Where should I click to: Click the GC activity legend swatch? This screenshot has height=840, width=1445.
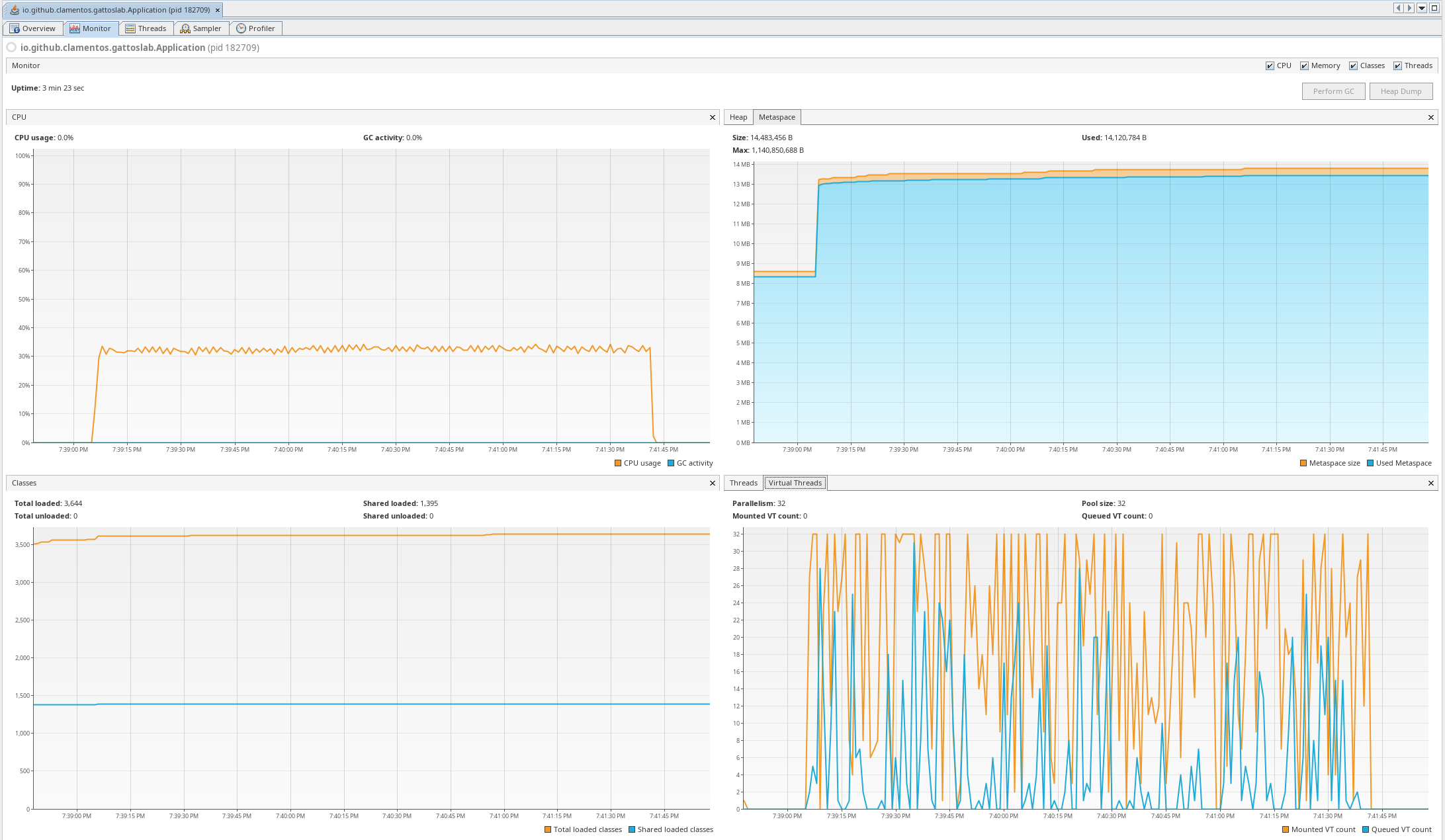[x=671, y=463]
